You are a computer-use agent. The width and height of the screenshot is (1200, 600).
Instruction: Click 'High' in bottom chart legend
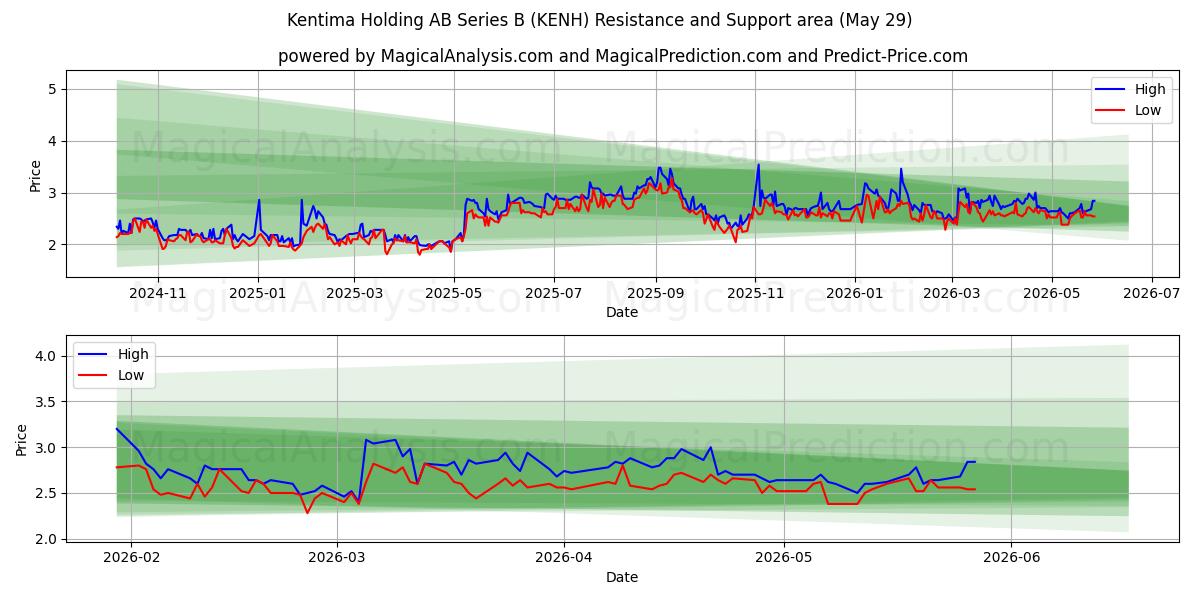click(132, 354)
